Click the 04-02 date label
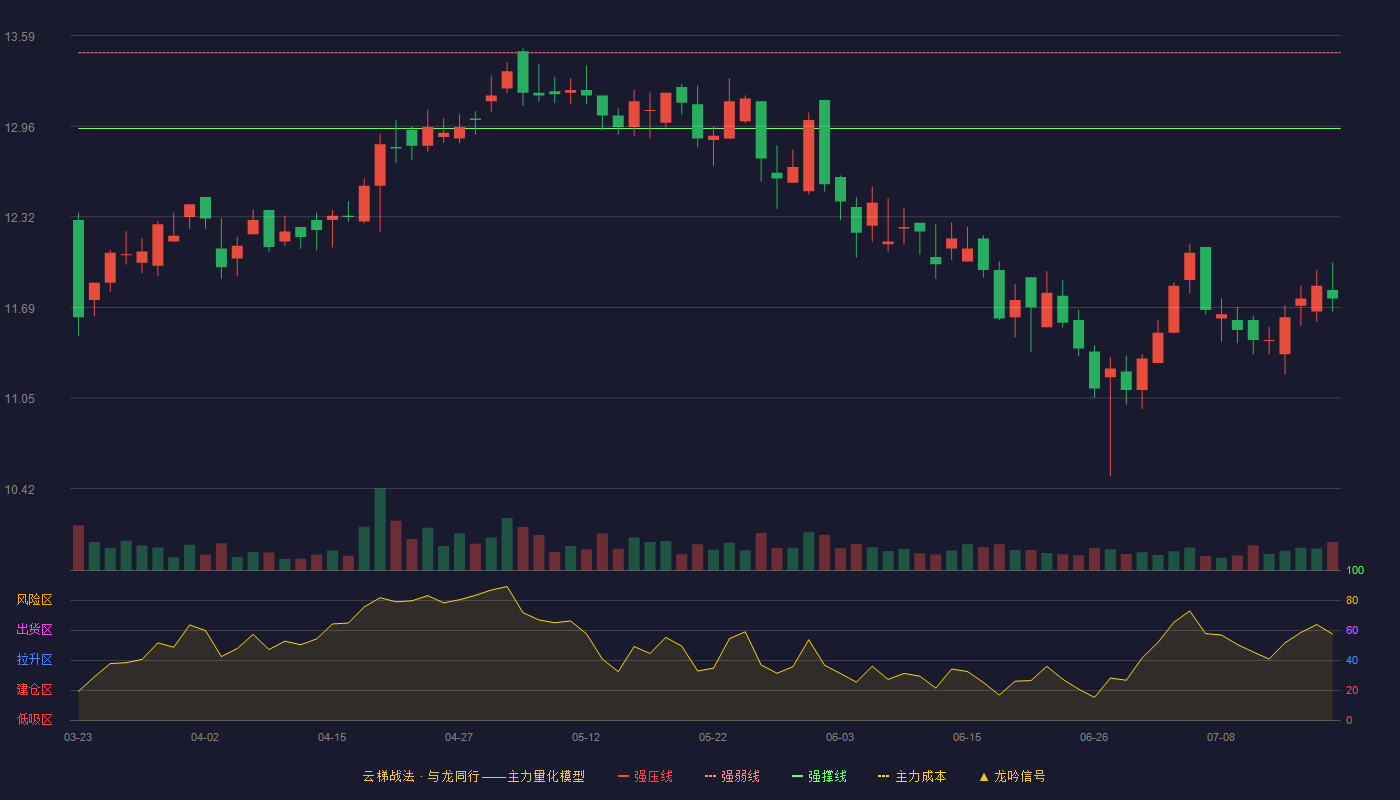The height and width of the screenshot is (800, 1400). pos(205,737)
